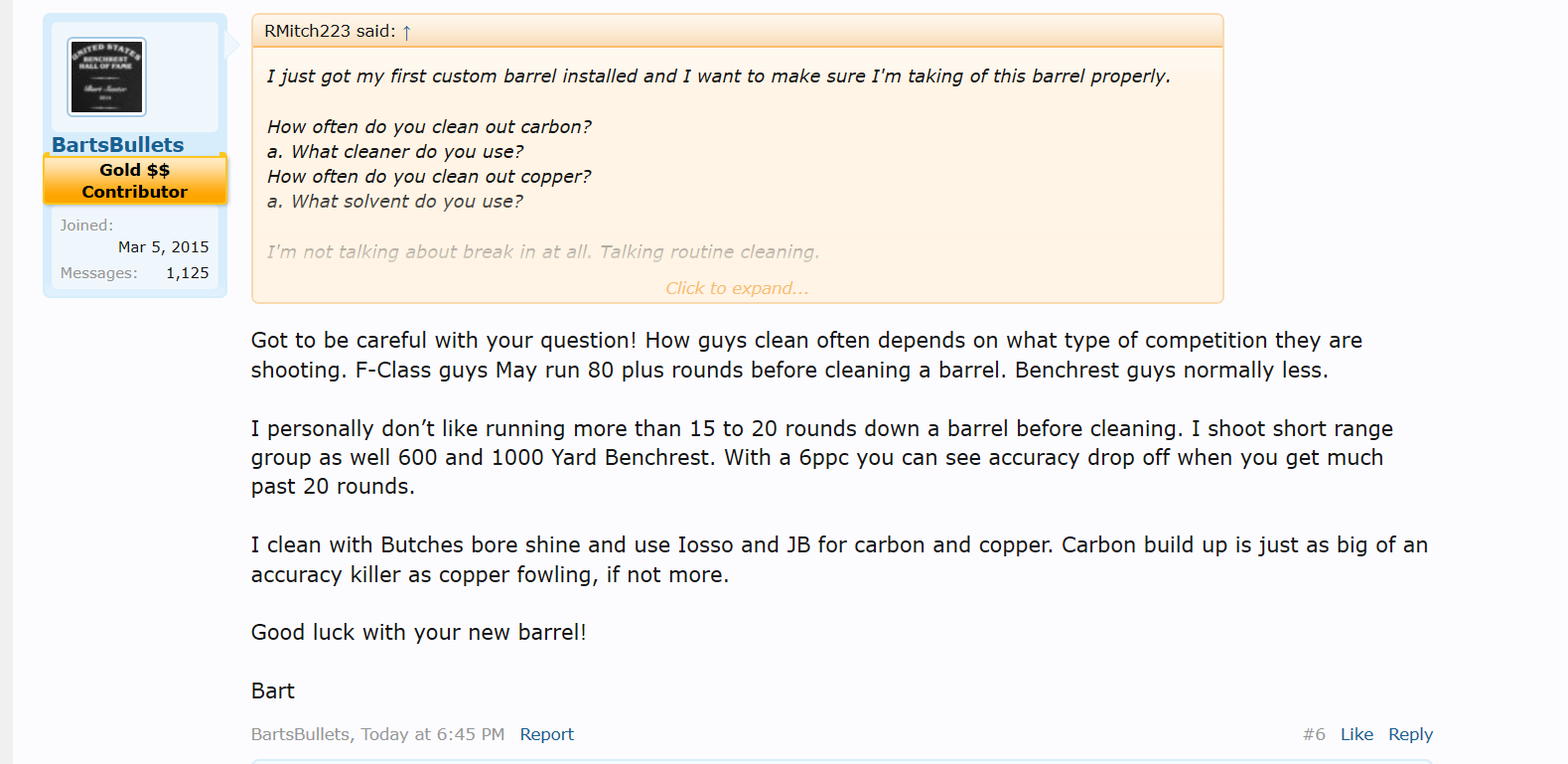Open the BartsBullets profile name under avatar
Viewport: 1568px width, 764px height.
[117, 145]
